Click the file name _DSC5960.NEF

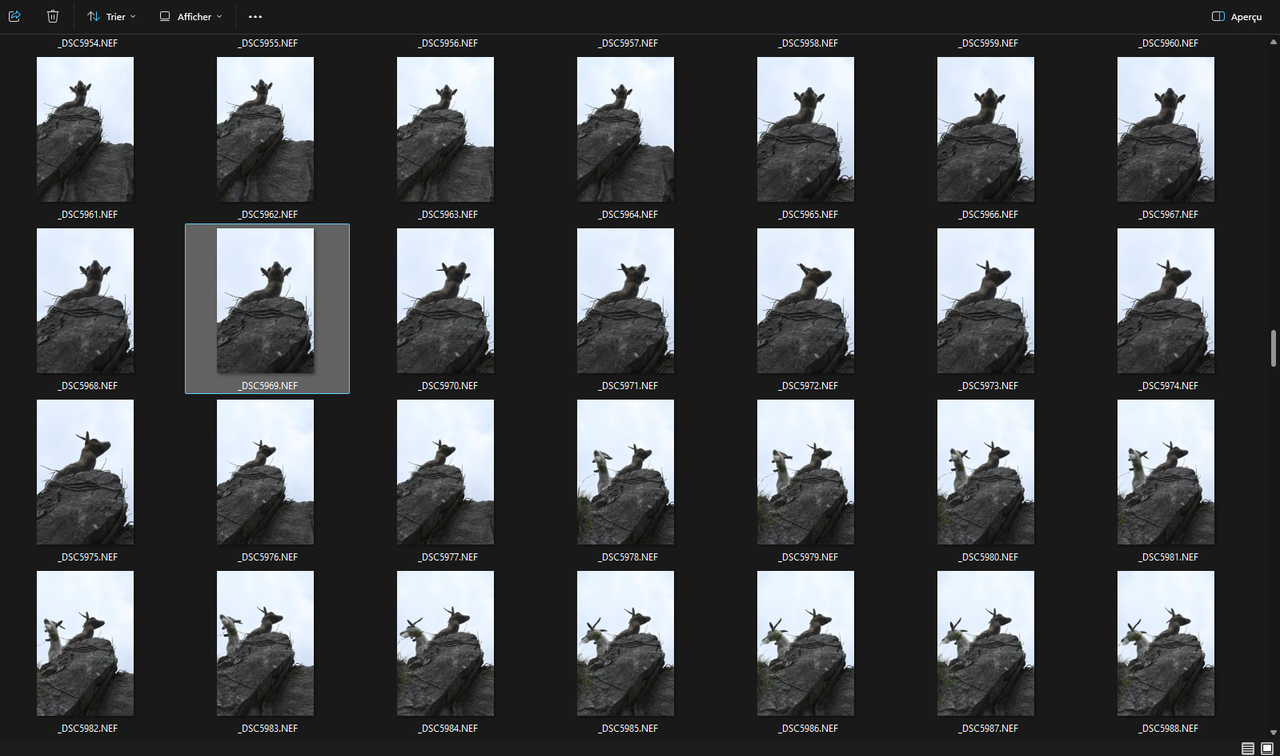pos(1168,43)
